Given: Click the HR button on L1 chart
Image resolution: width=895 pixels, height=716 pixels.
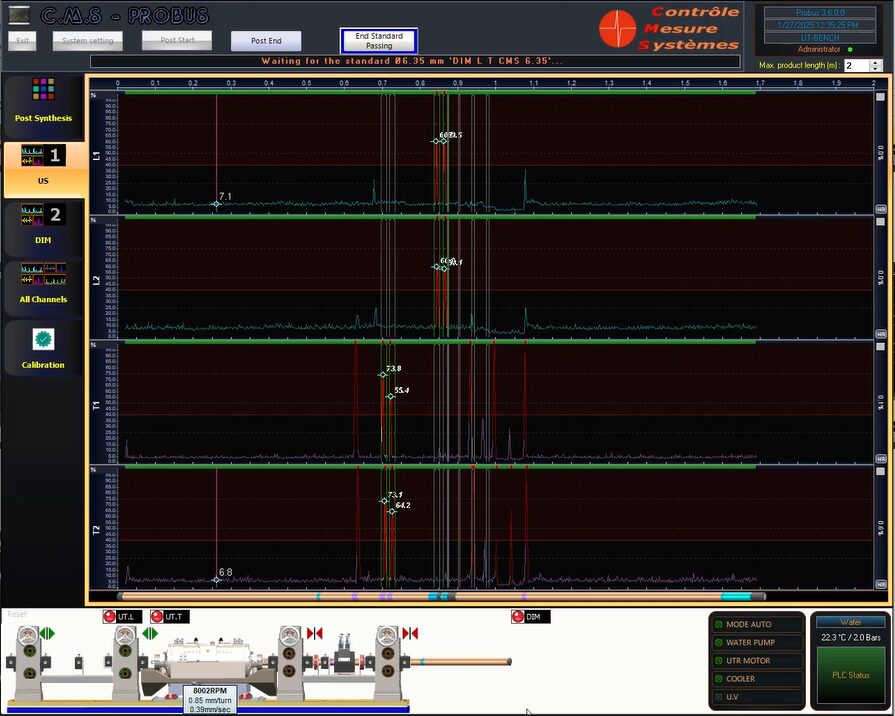Looking at the screenshot, I should (x=881, y=209).
